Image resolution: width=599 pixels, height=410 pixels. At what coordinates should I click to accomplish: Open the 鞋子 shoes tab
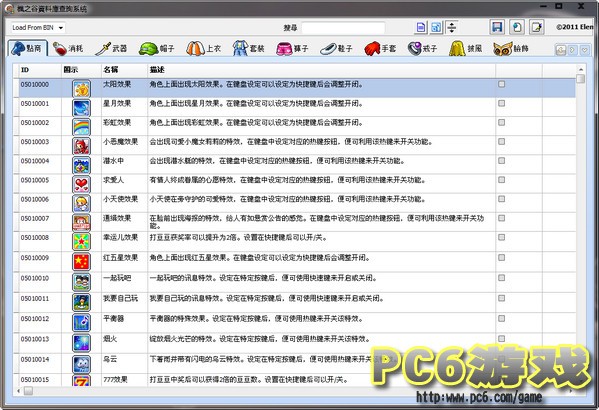(336, 49)
